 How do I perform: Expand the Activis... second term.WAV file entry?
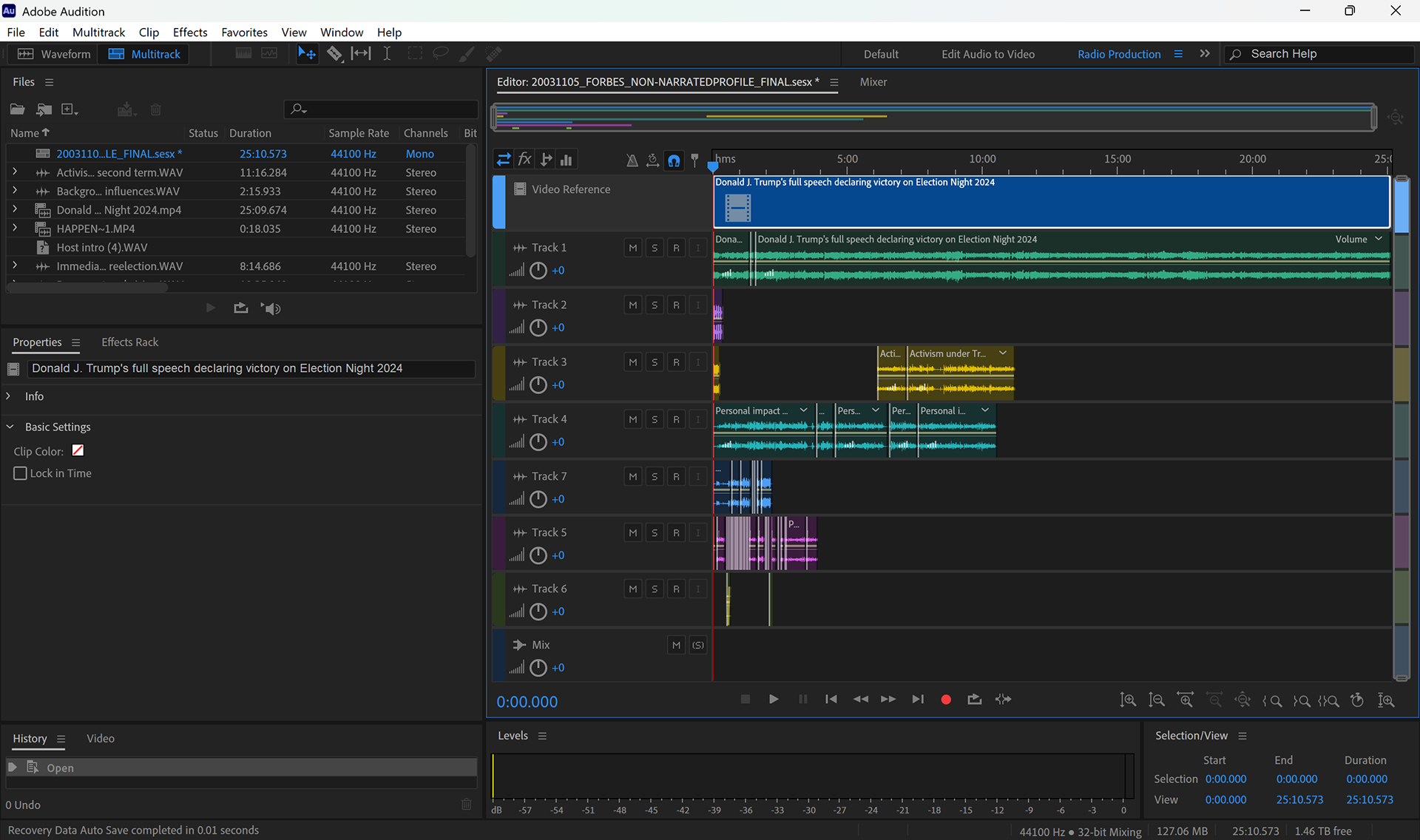coord(14,172)
